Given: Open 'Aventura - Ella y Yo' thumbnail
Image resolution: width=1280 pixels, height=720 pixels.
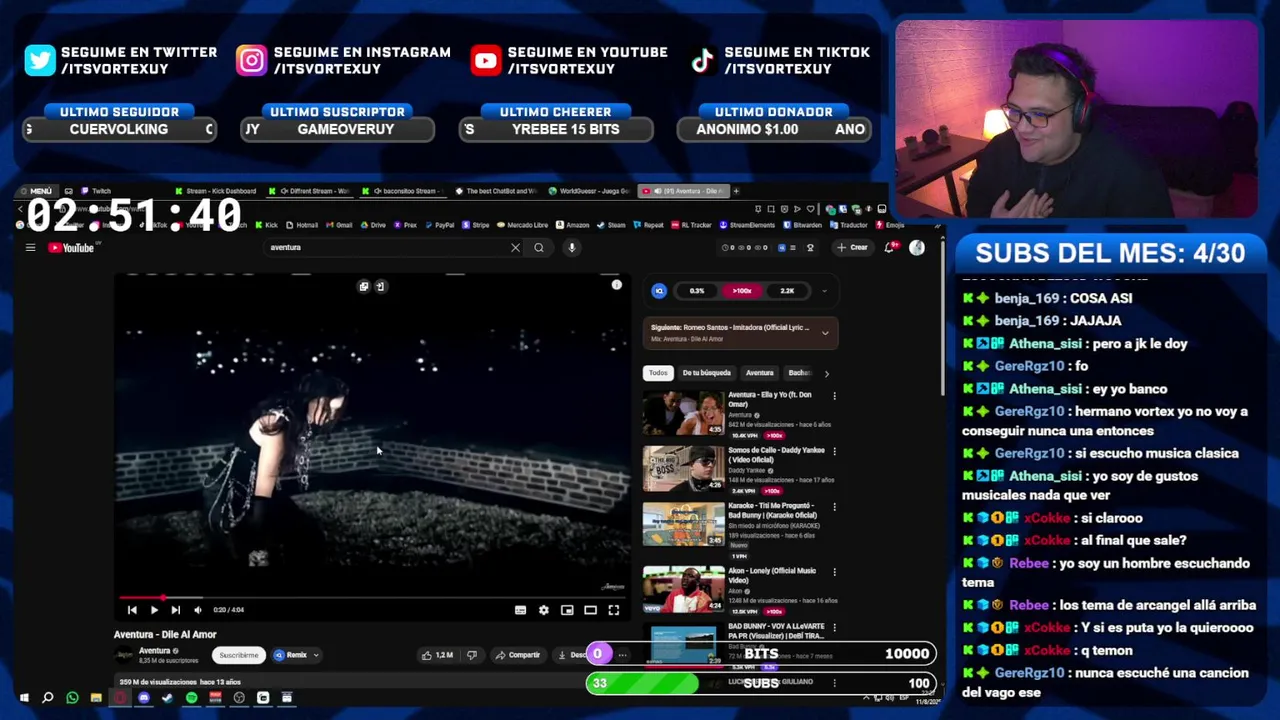Looking at the screenshot, I should point(683,412).
